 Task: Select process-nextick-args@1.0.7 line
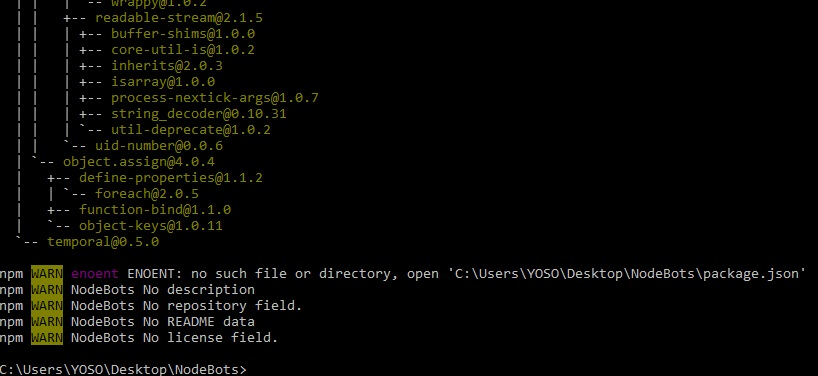(x=214, y=98)
